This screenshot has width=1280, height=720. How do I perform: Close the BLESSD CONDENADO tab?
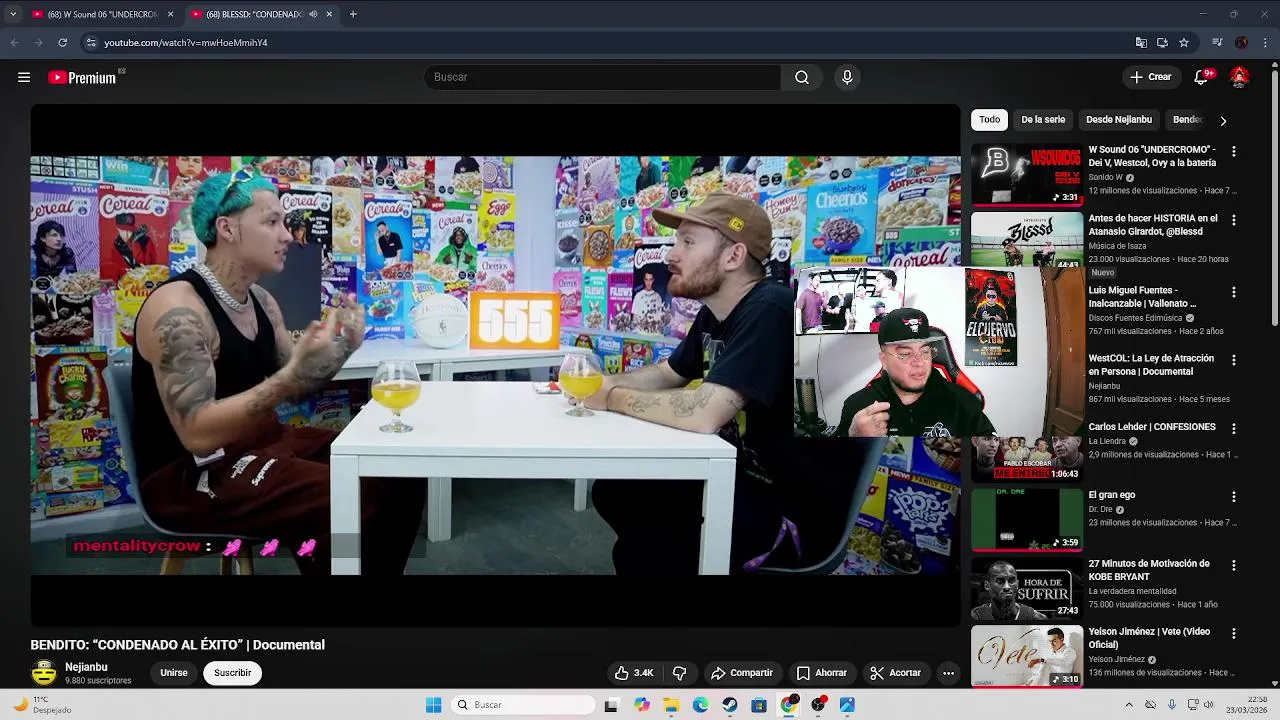(329, 14)
